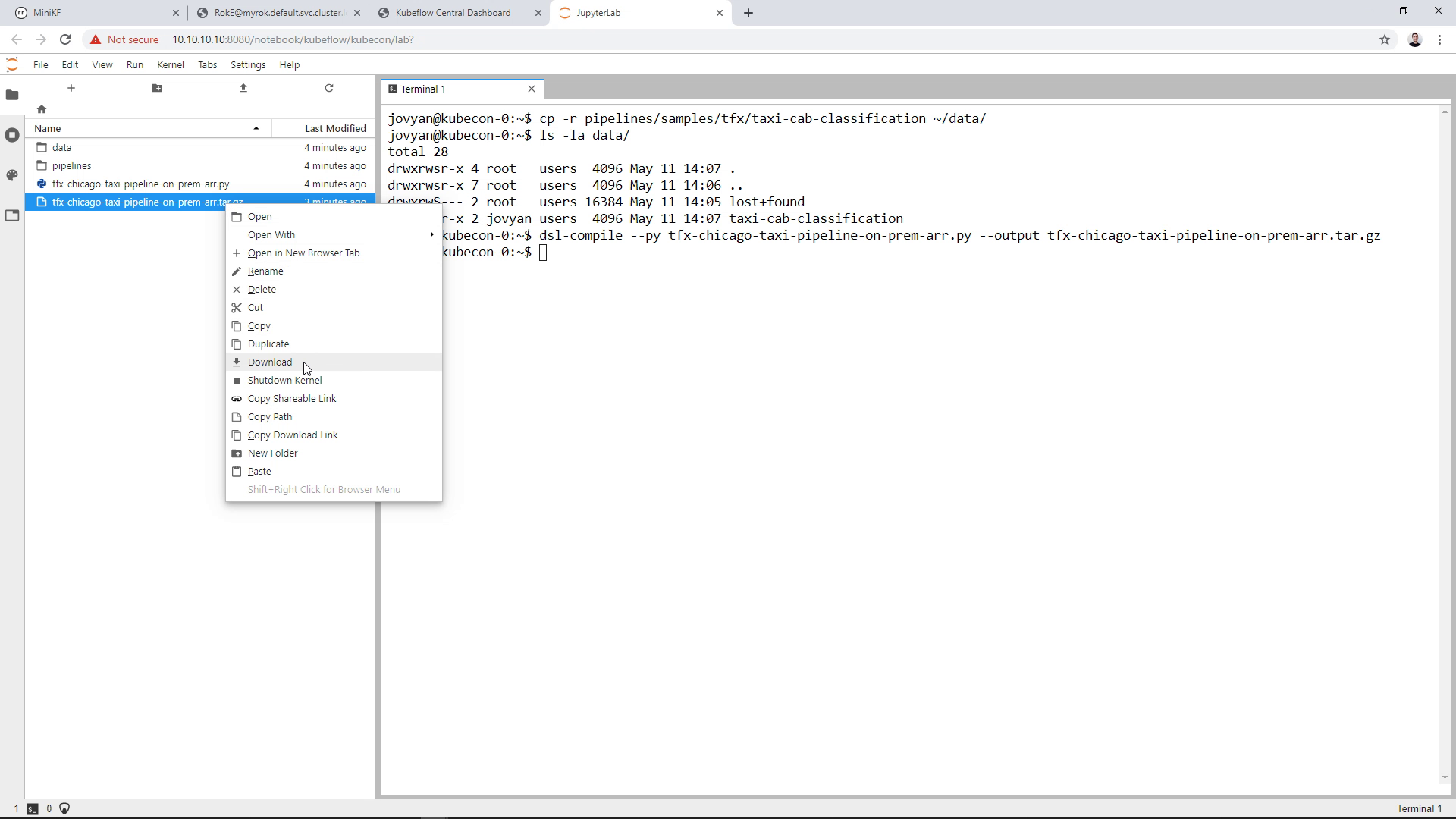Screen dimensions: 1456x819
Task: Open the Tabs sidebar panel icon
Action: pos(12,215)
